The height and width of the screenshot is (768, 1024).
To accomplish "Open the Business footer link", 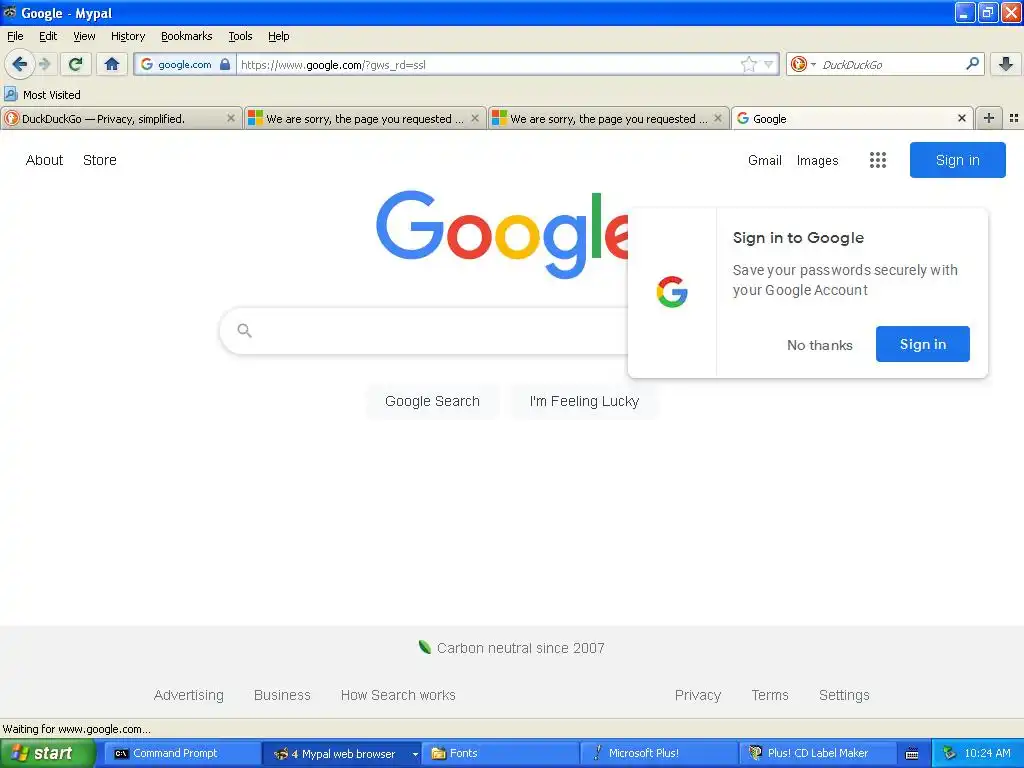I will click(x=282, y=695).
